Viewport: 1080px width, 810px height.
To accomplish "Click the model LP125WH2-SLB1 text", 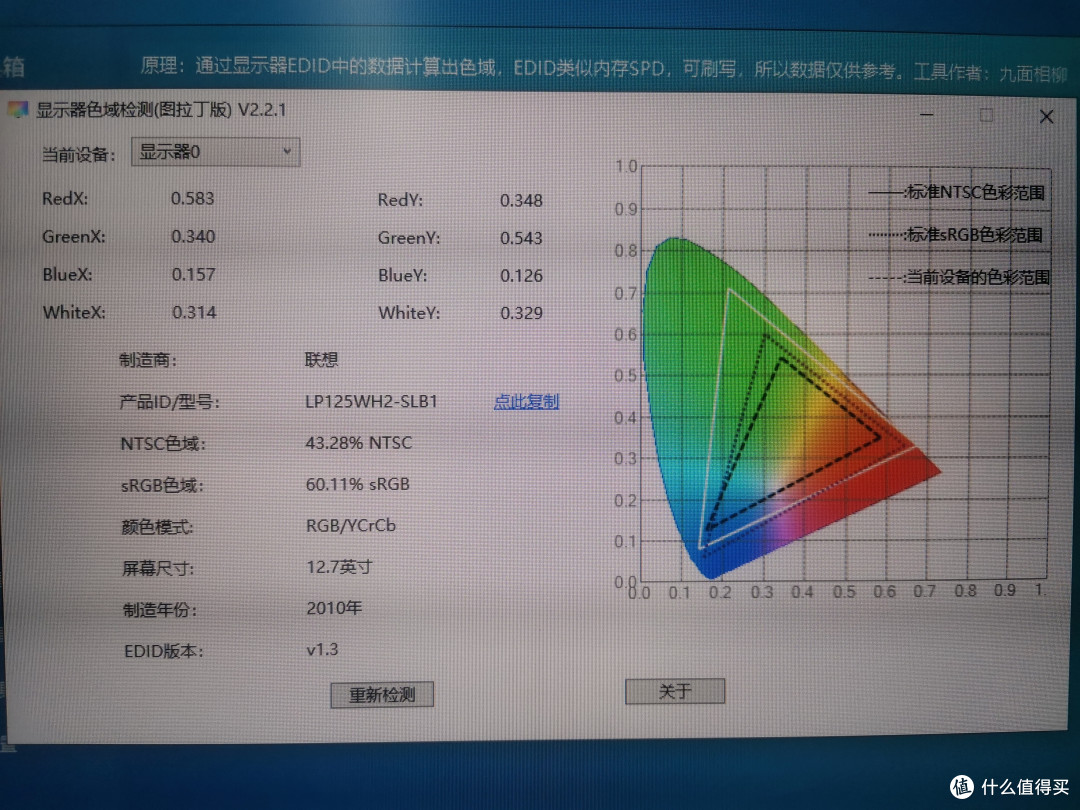I will (x=371, y=402).
